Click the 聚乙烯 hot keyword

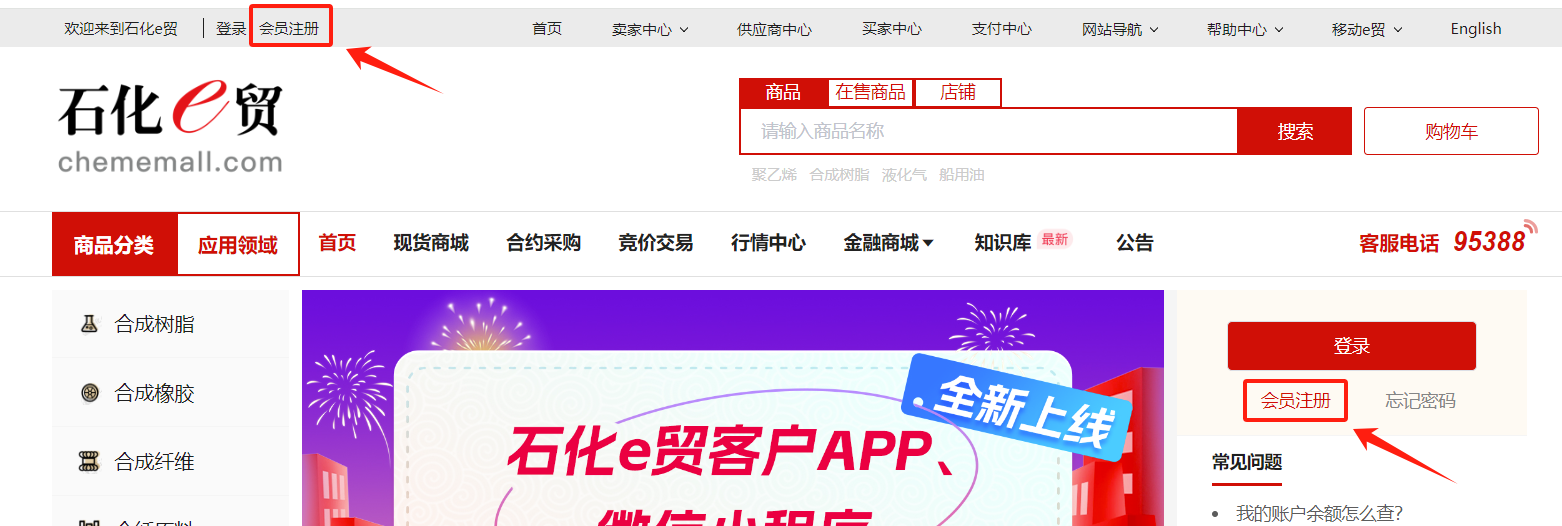[774, 175]
